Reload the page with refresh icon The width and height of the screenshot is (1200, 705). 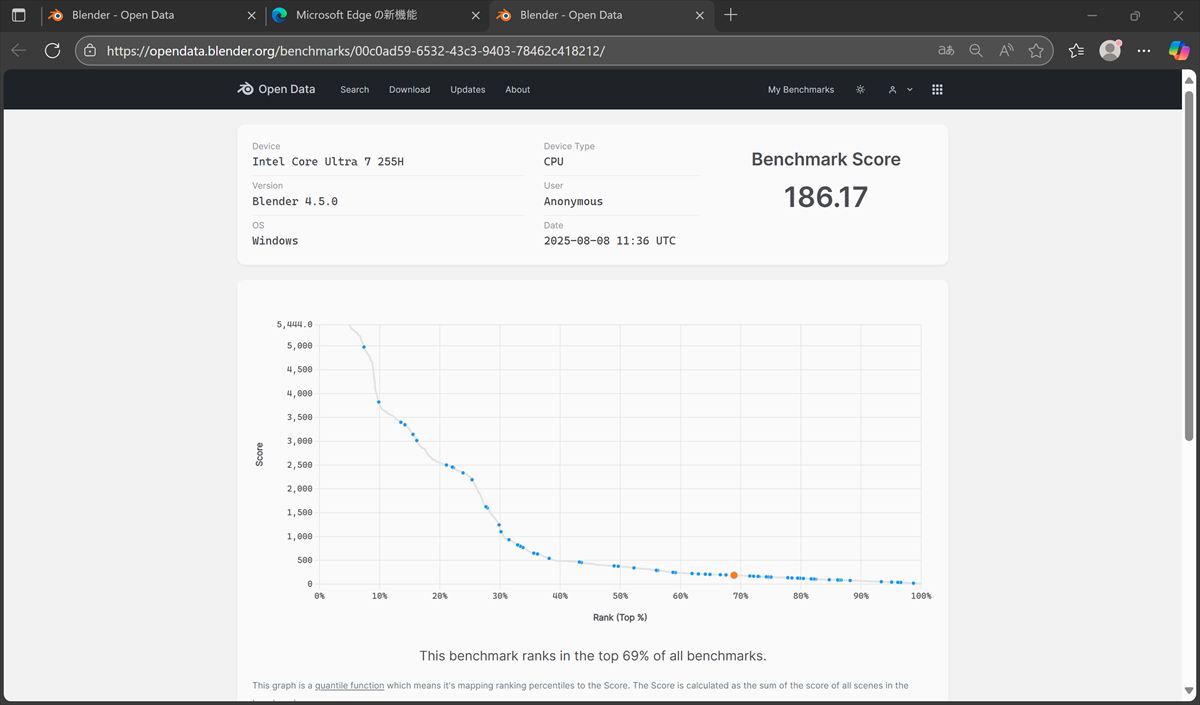click(x=53, y=50)
